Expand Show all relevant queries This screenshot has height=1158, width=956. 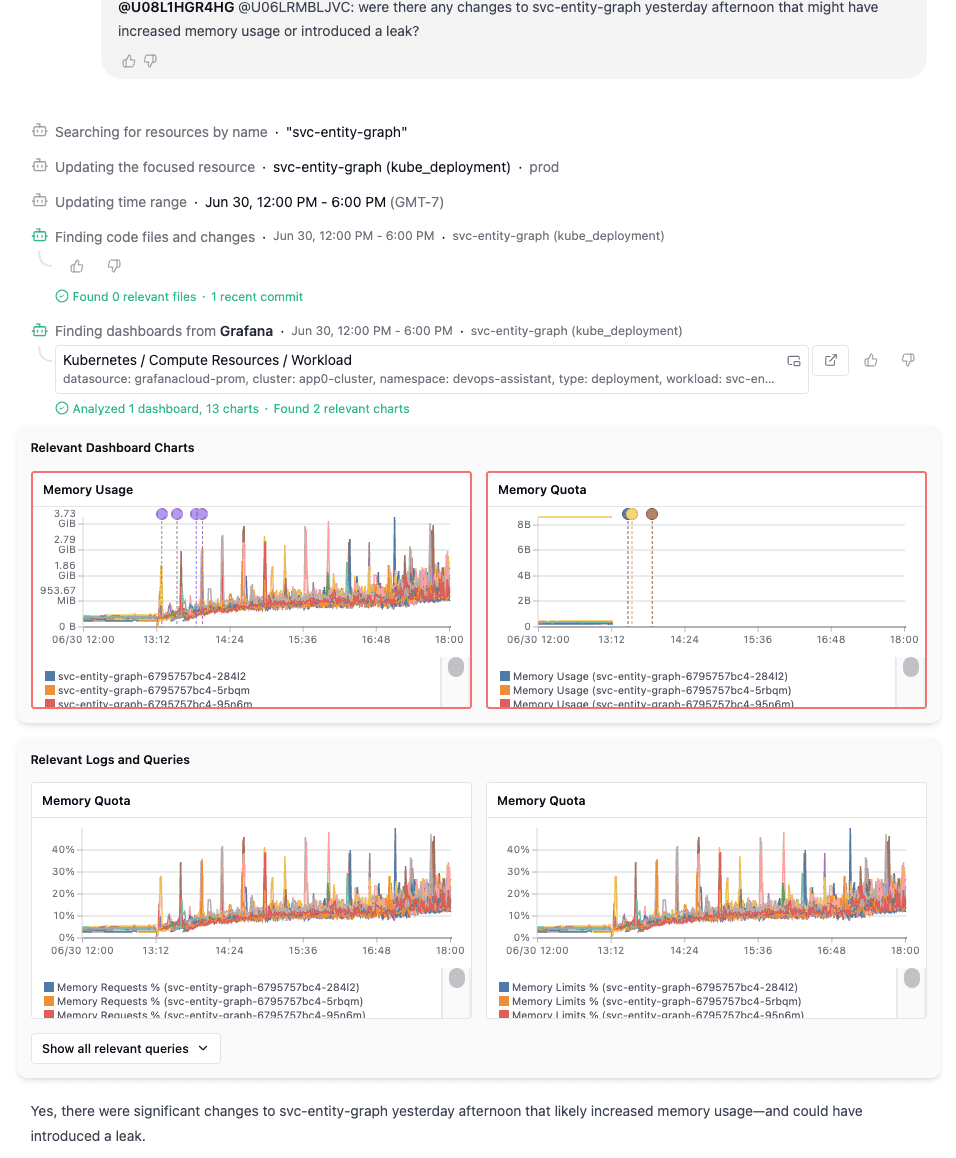(126, 1049)
